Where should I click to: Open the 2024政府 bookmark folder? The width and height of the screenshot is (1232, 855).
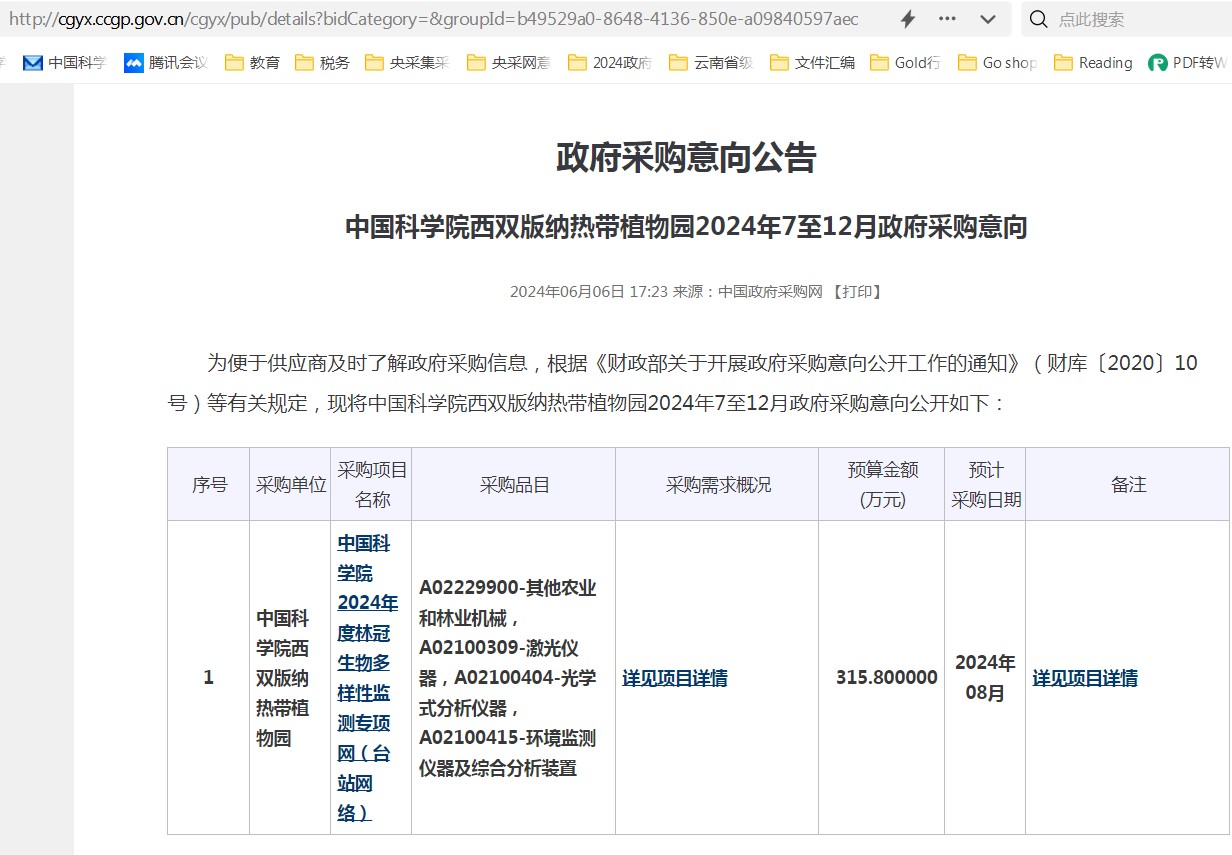pyautogui.click(x=610, y=63)
